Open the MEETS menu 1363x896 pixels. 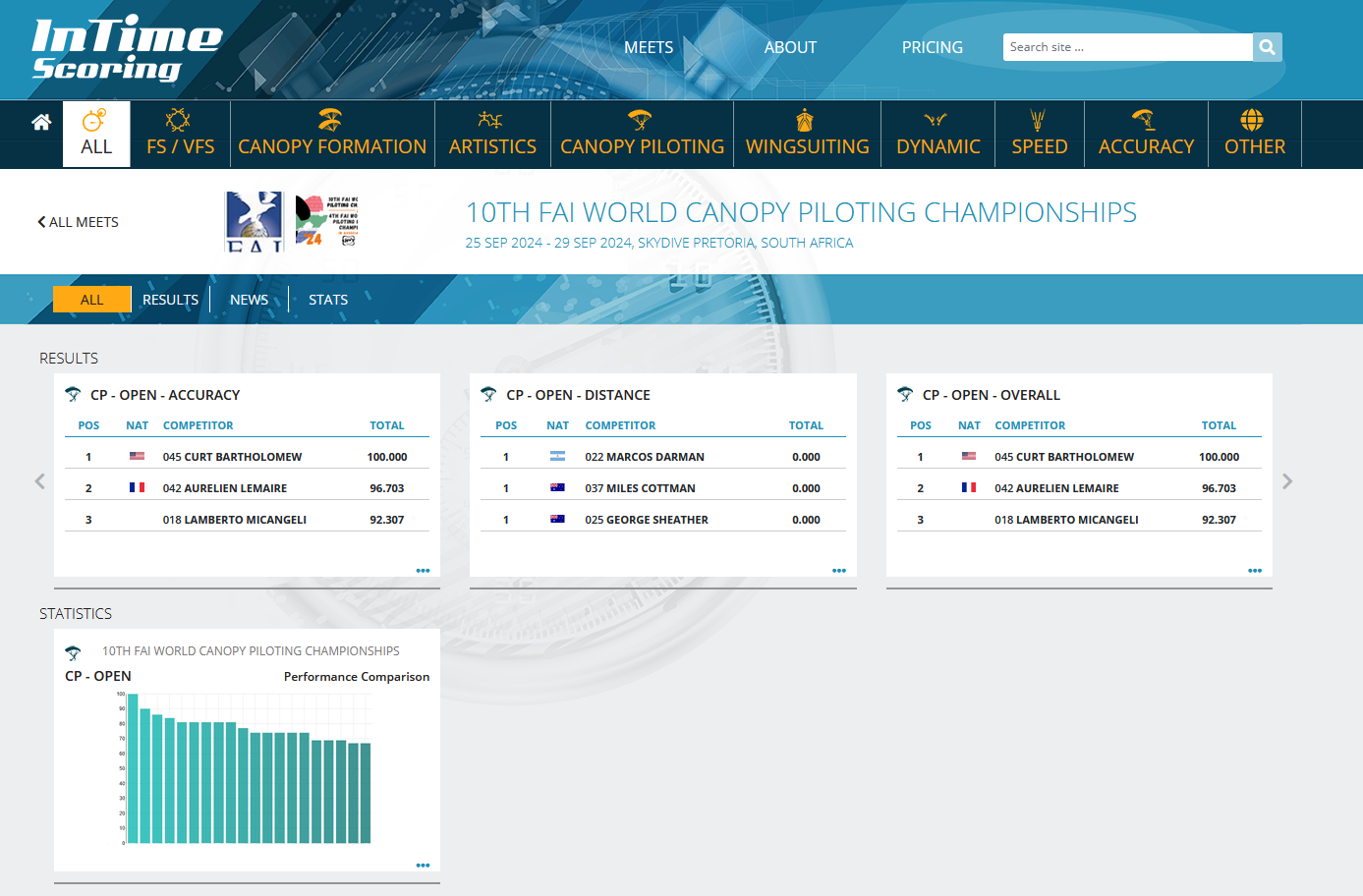pyautogui.click(x=649, y=47)
